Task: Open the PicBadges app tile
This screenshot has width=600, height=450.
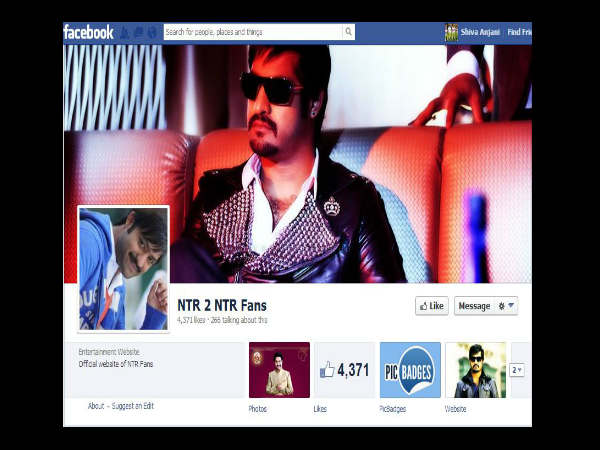Action: point(410,370)
